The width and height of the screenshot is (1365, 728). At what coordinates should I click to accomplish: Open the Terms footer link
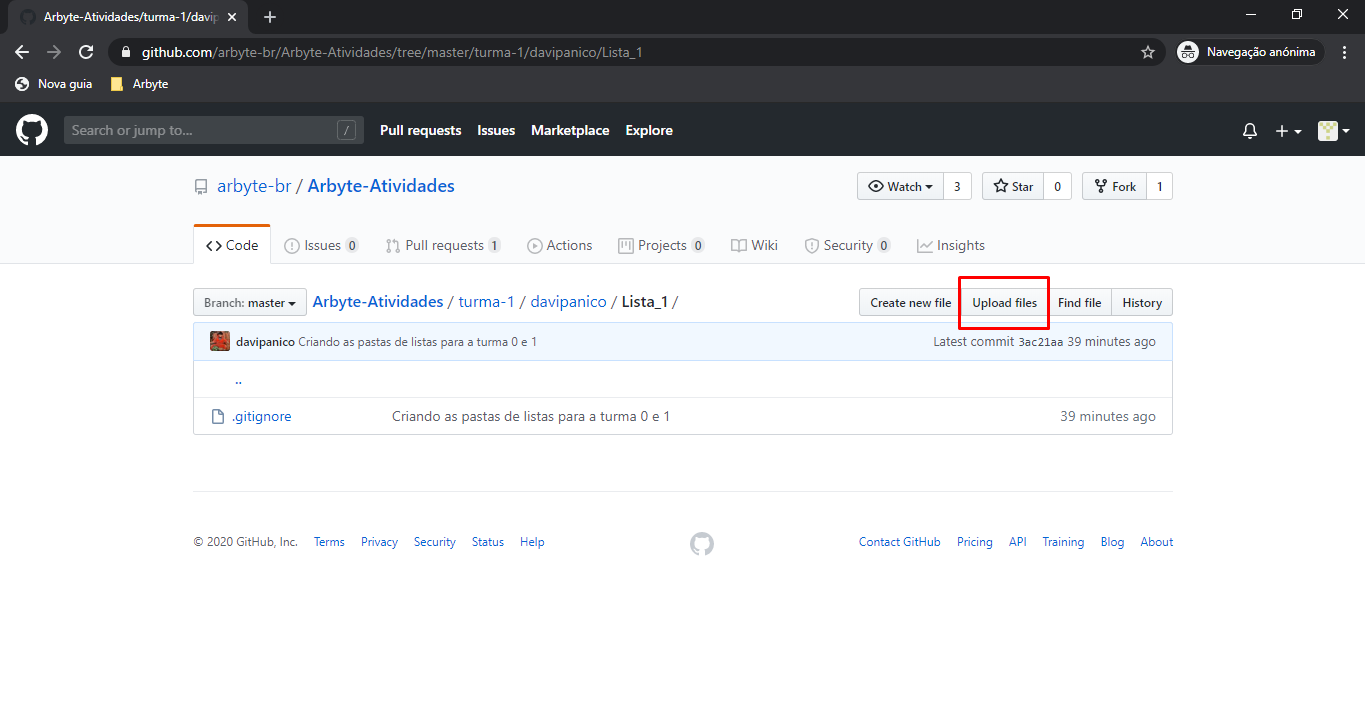(329, 542)
